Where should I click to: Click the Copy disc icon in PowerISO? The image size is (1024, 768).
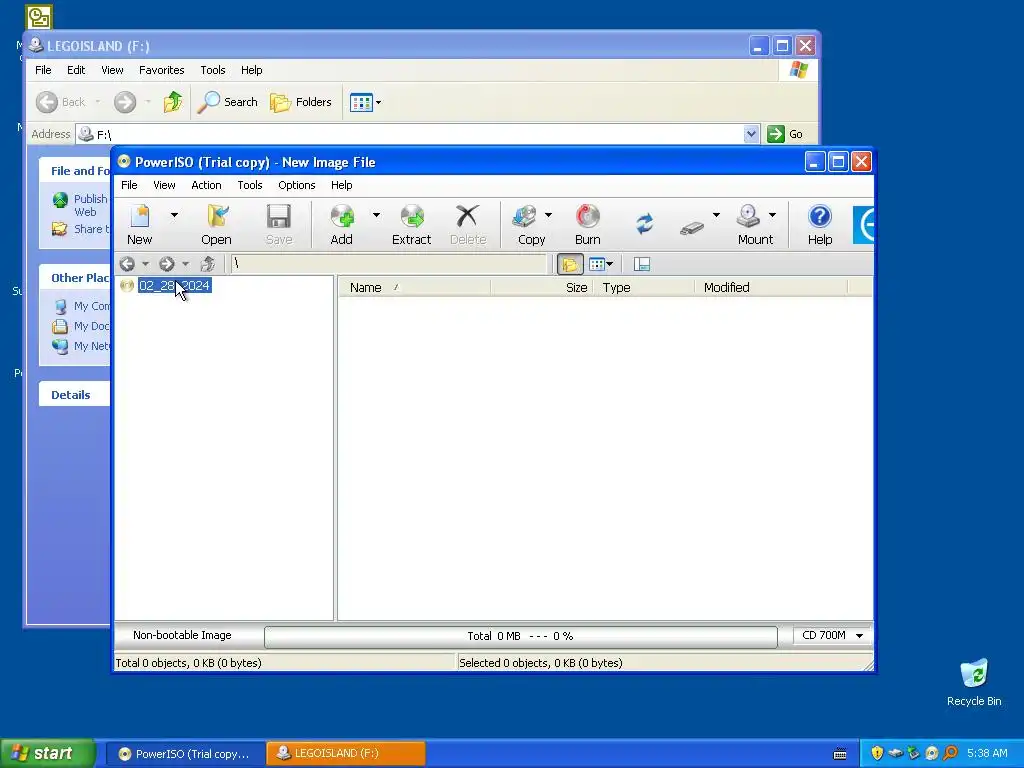[x=531, y=224]
